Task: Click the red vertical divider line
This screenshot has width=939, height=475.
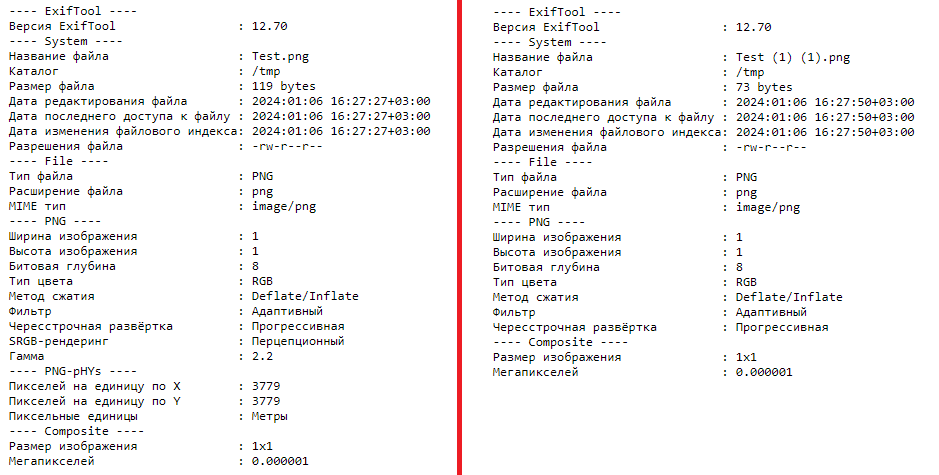Action: coord(459,237)
